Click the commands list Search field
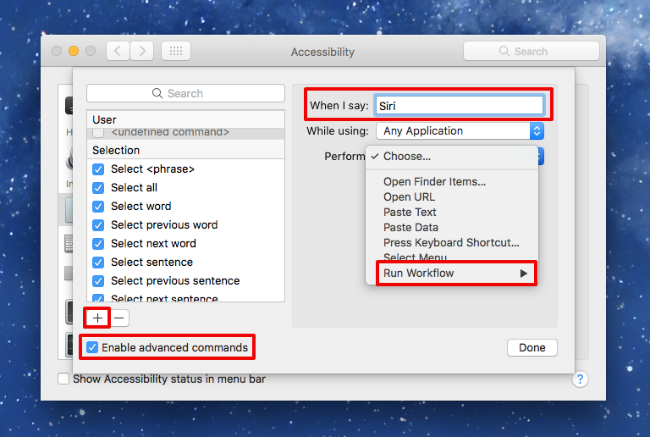This screenshot has width=650, height=437. click(x=185, y=93)
